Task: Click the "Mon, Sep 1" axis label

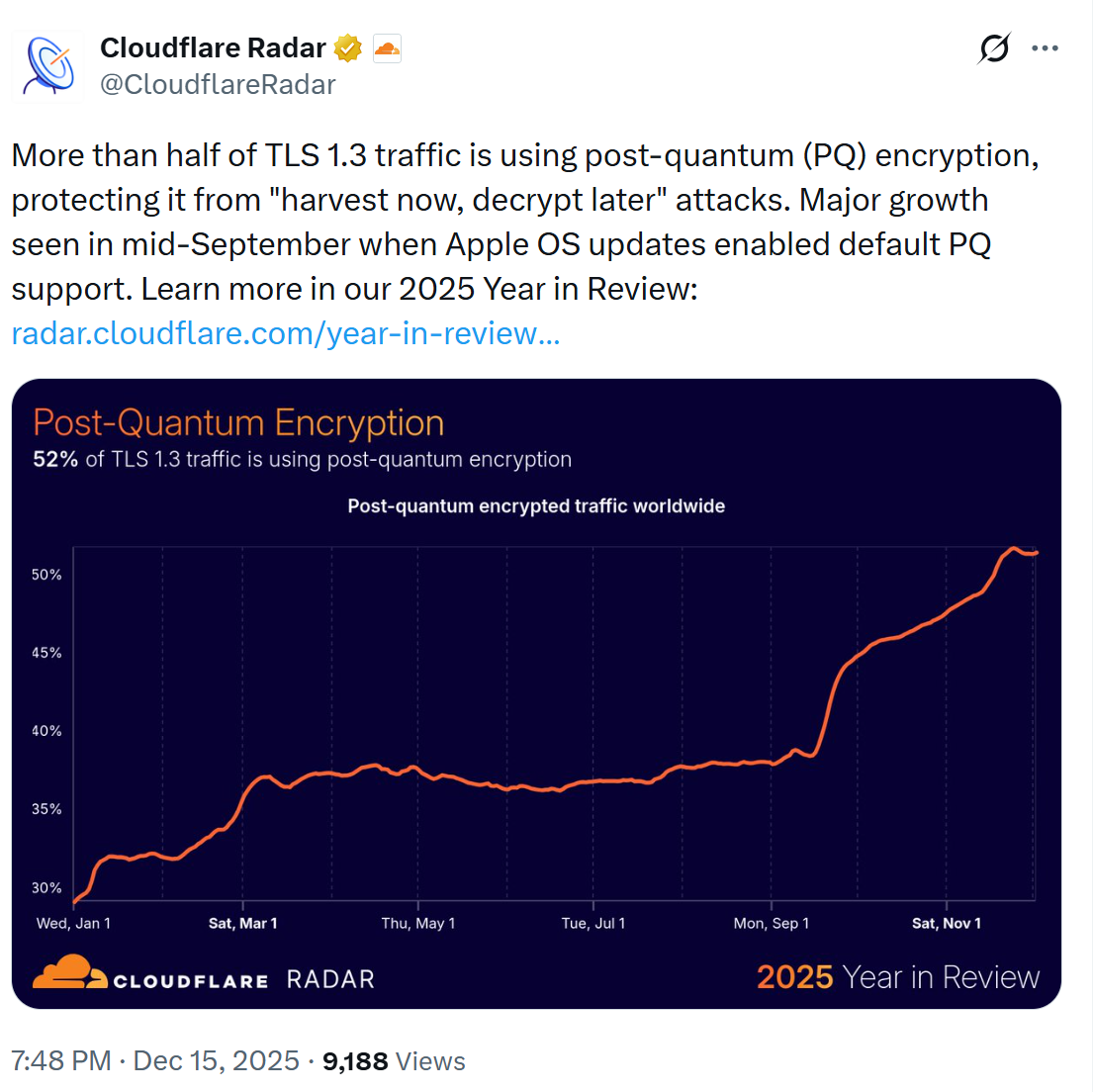Action: point(771,924)
